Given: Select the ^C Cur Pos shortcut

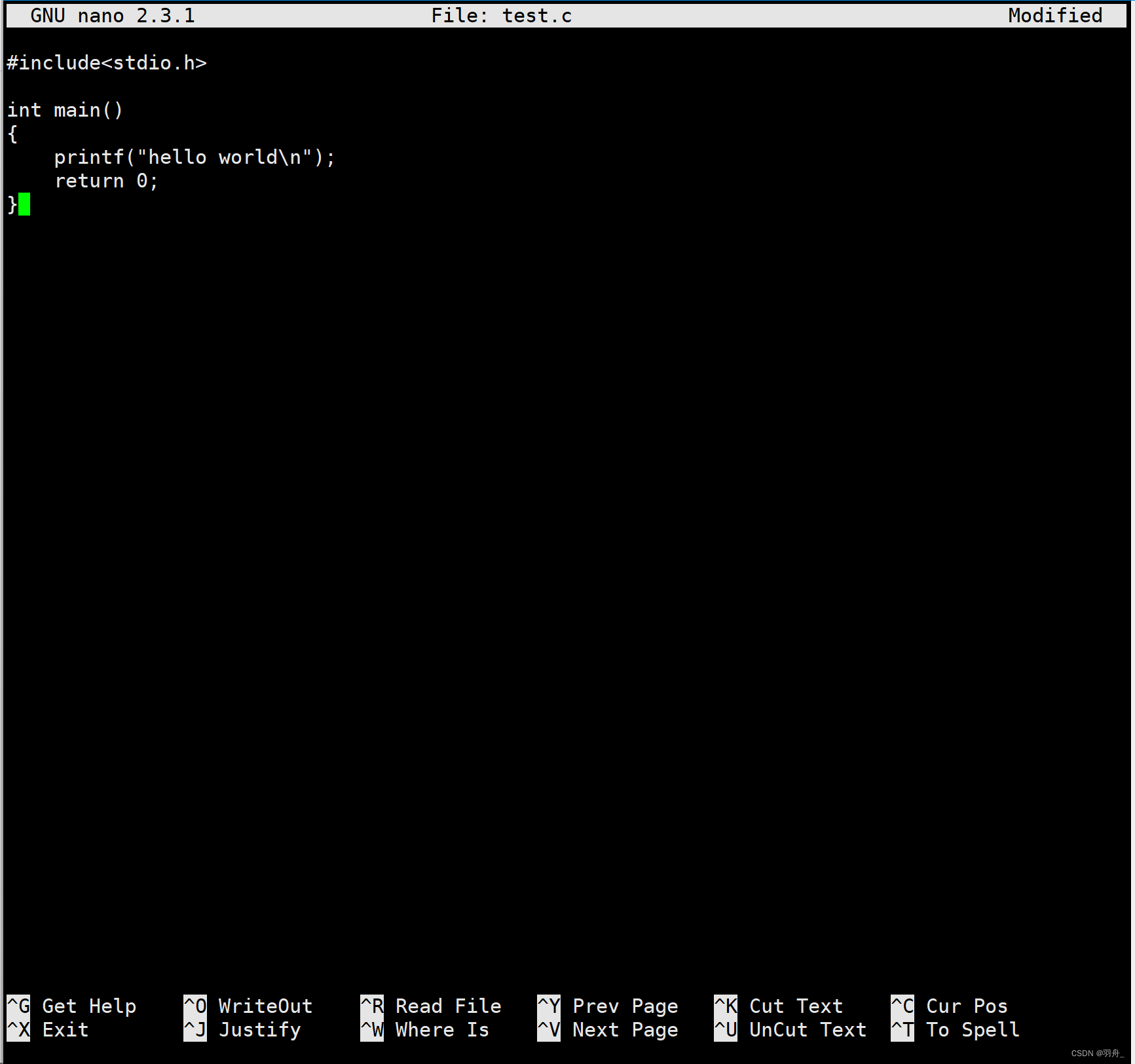Looking at the screenshot, I should [x=950, y=1006].
